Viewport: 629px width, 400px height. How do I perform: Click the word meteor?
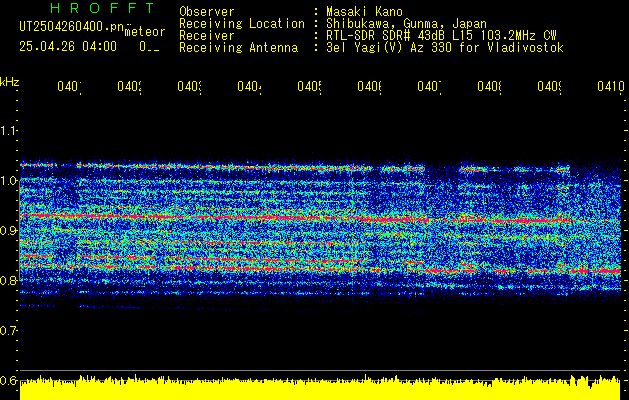point(144,32)
